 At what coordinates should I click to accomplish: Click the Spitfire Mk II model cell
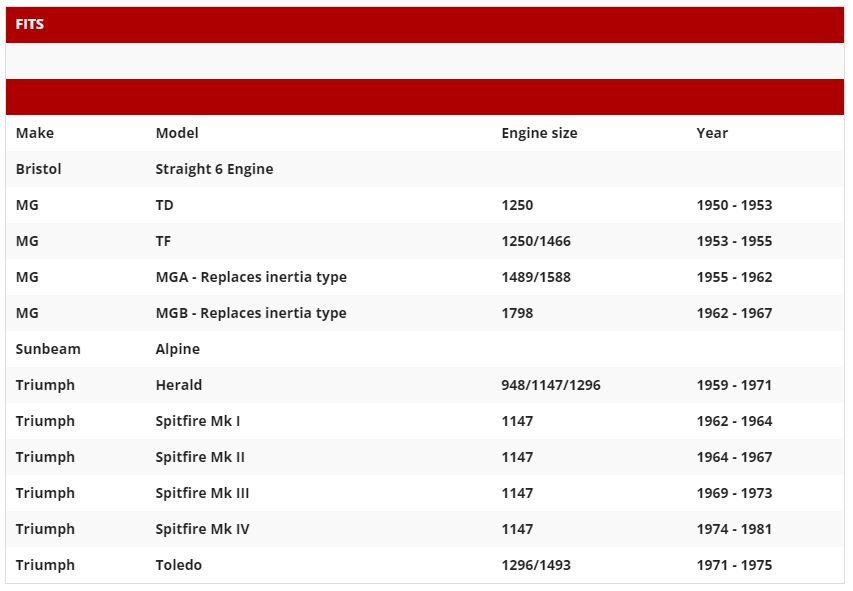pyautogui.click(x=200, y=457)
